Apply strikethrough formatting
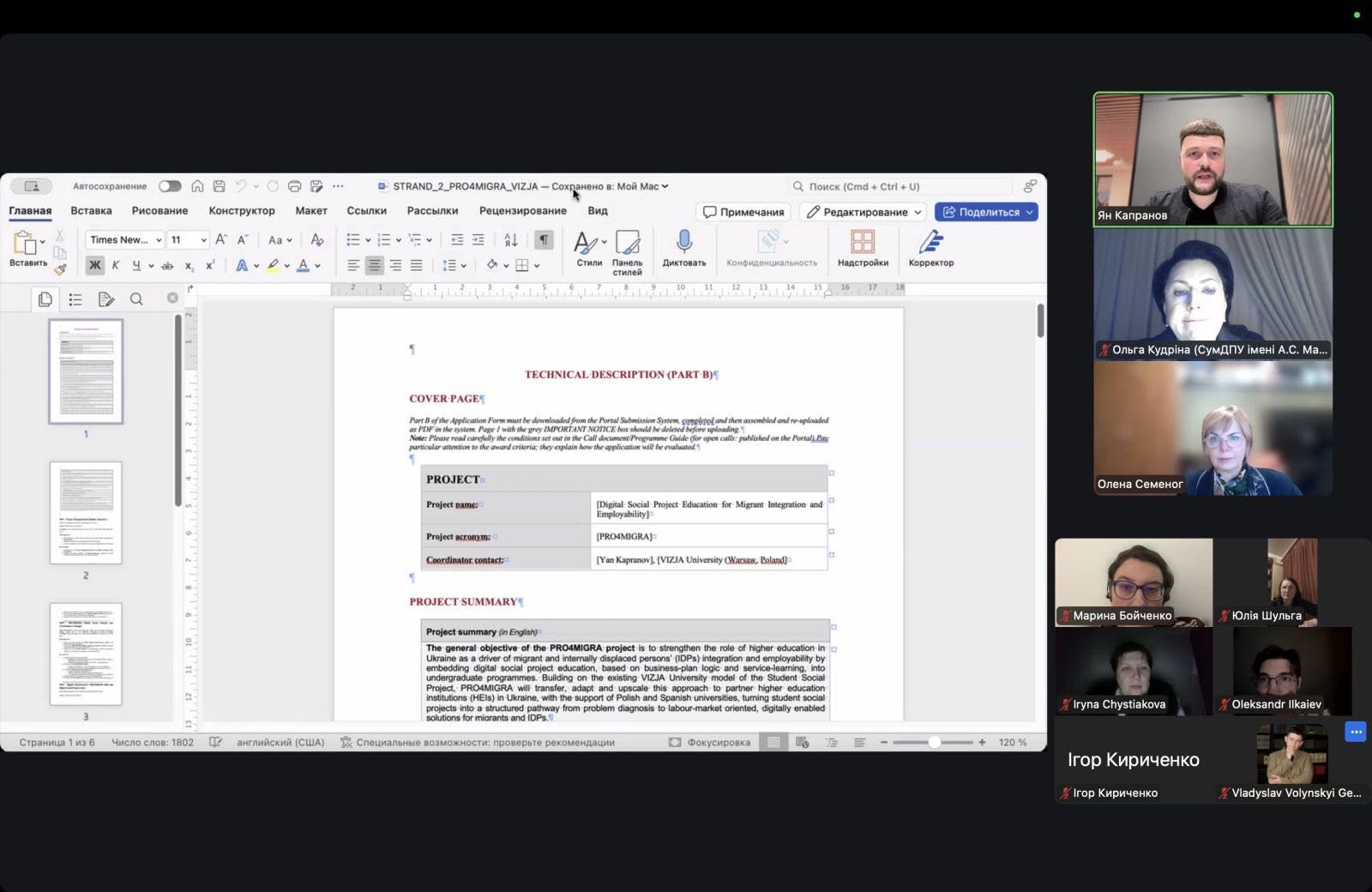 pos(167,266)
